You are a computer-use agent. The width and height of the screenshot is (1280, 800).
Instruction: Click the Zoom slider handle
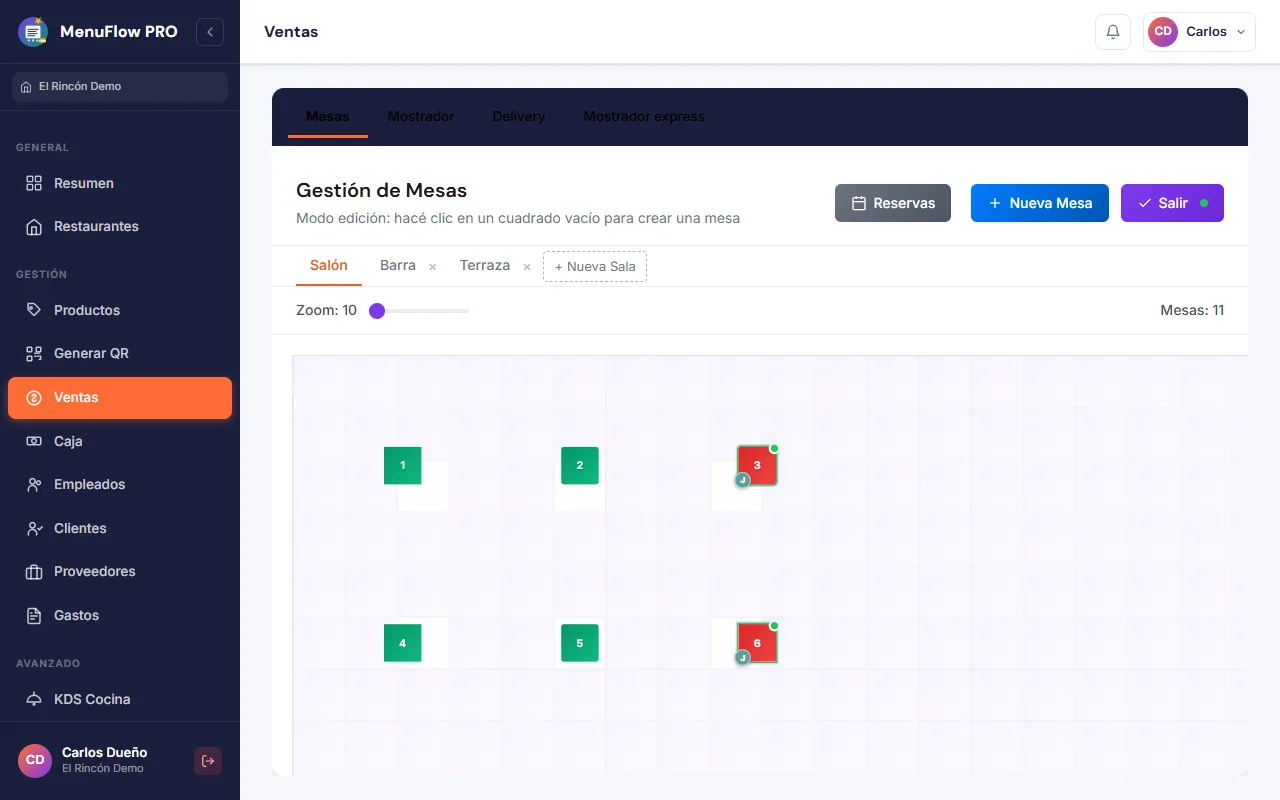pos(377,311)
